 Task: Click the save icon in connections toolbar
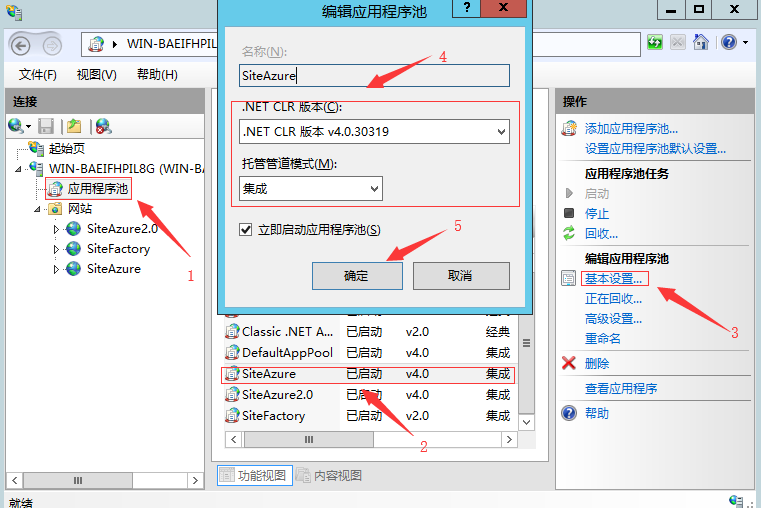point(46,126)
